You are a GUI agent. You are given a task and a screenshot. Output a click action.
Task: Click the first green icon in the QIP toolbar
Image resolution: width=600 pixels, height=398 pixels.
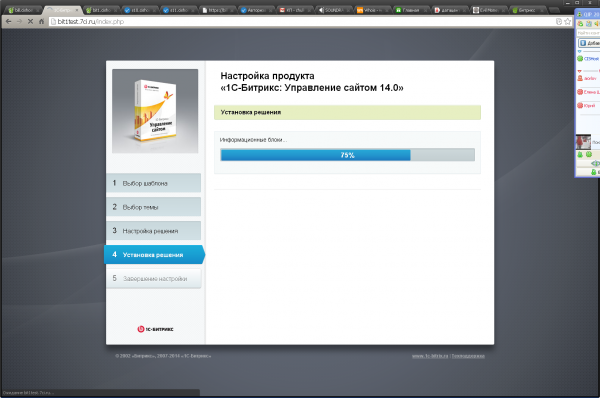(x=580, y=24)
